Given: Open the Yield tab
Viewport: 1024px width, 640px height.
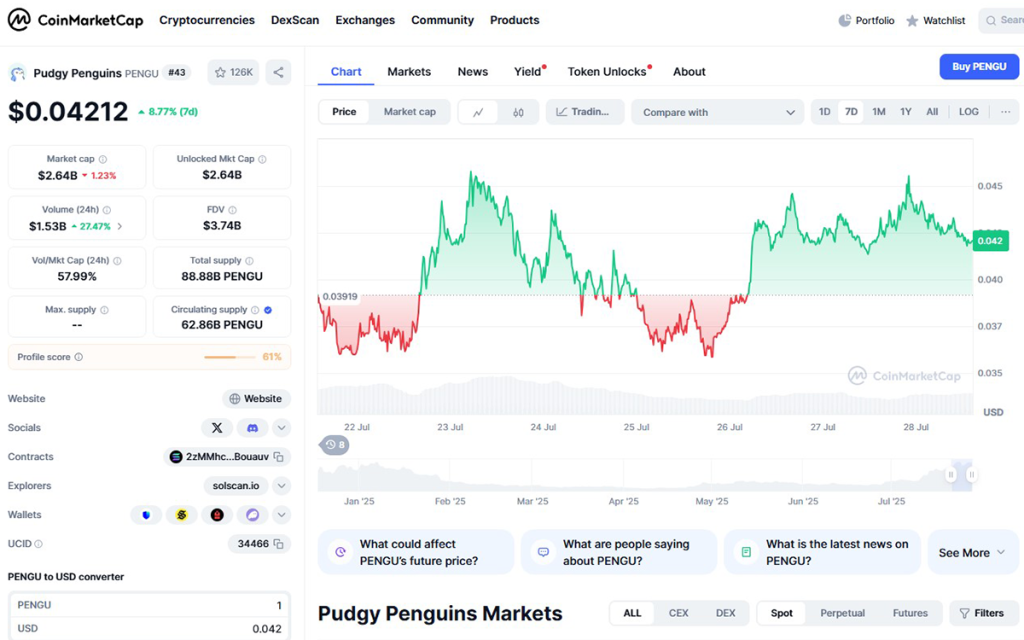Looking at the screenshot, I should (x=528, y=72).
